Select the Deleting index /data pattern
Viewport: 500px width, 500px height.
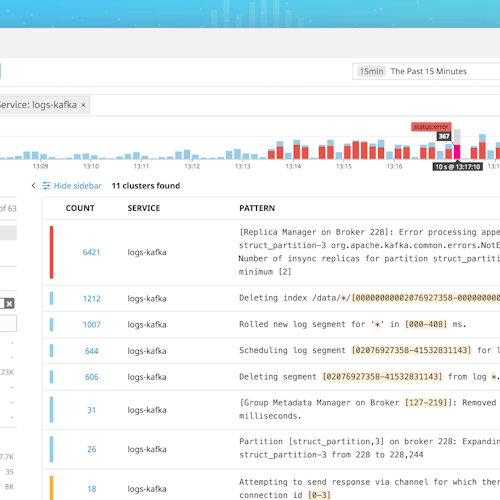pos(369,298)
